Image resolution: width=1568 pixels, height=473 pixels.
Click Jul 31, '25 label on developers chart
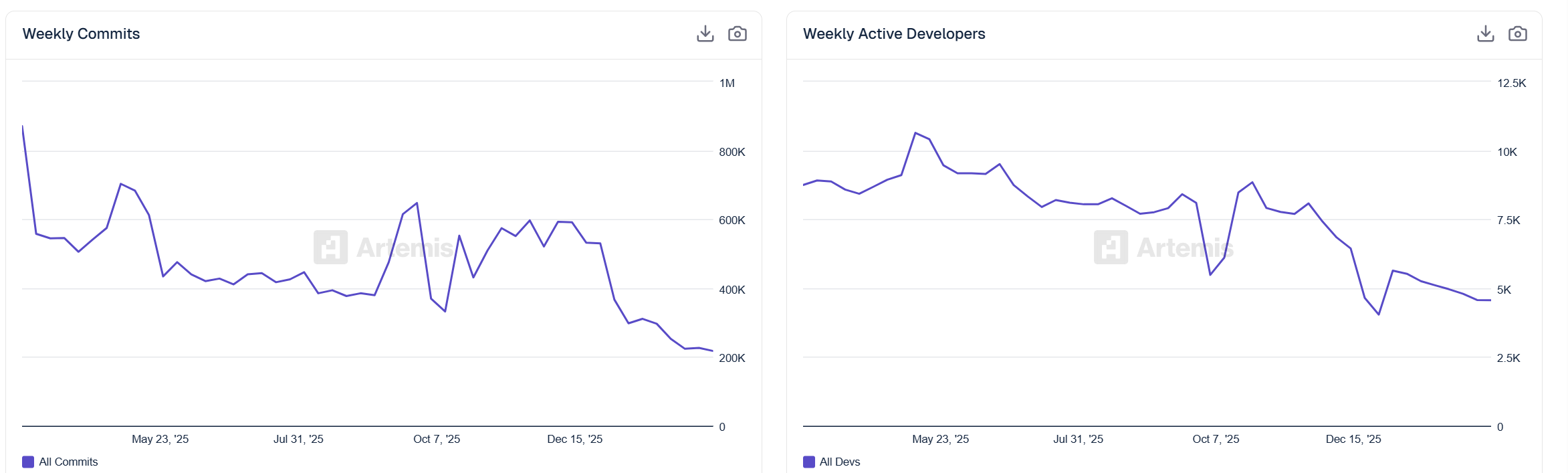(x=1078, y=439)
